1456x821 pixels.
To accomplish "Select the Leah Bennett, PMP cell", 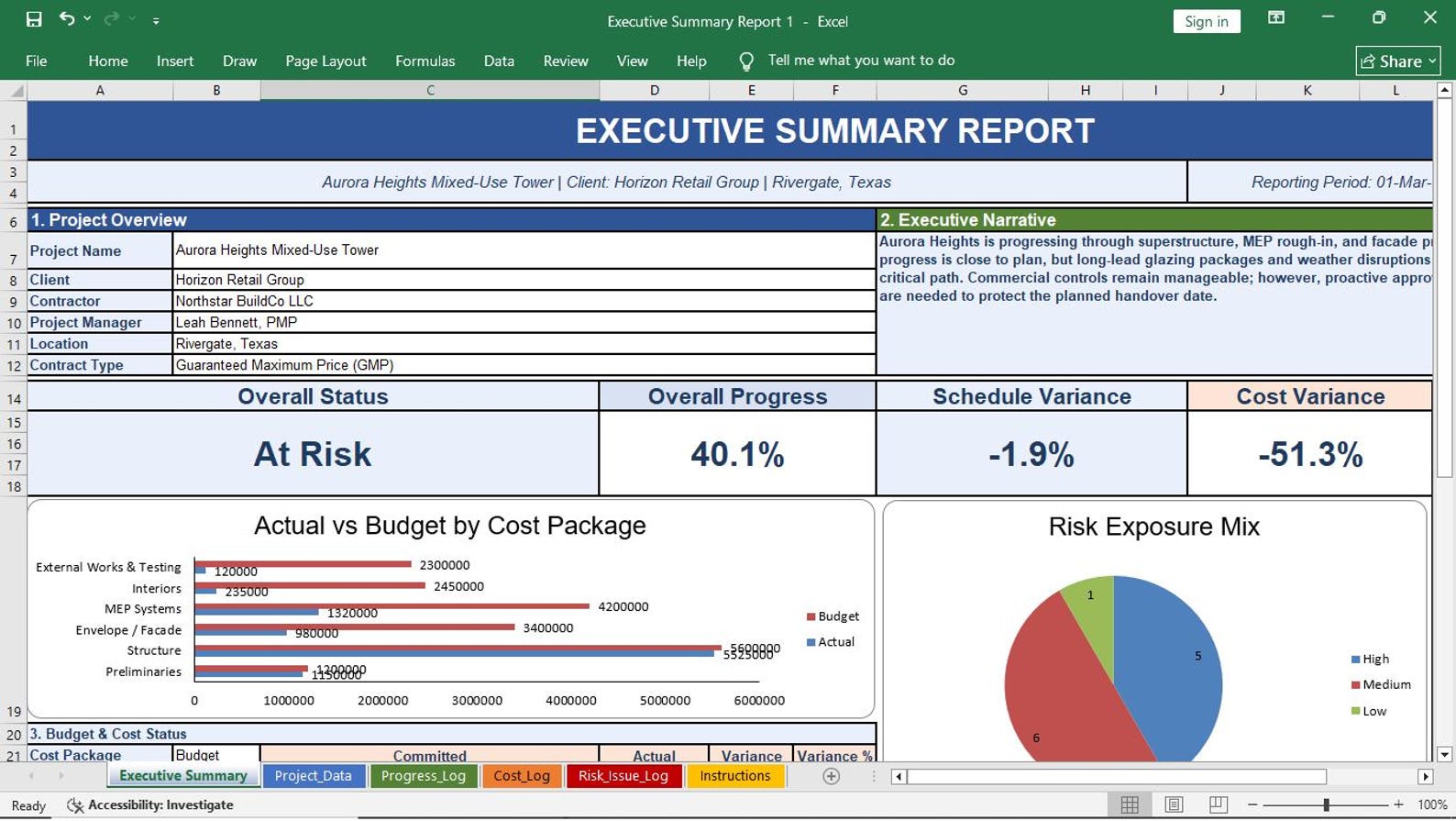I will click(524, 322).
